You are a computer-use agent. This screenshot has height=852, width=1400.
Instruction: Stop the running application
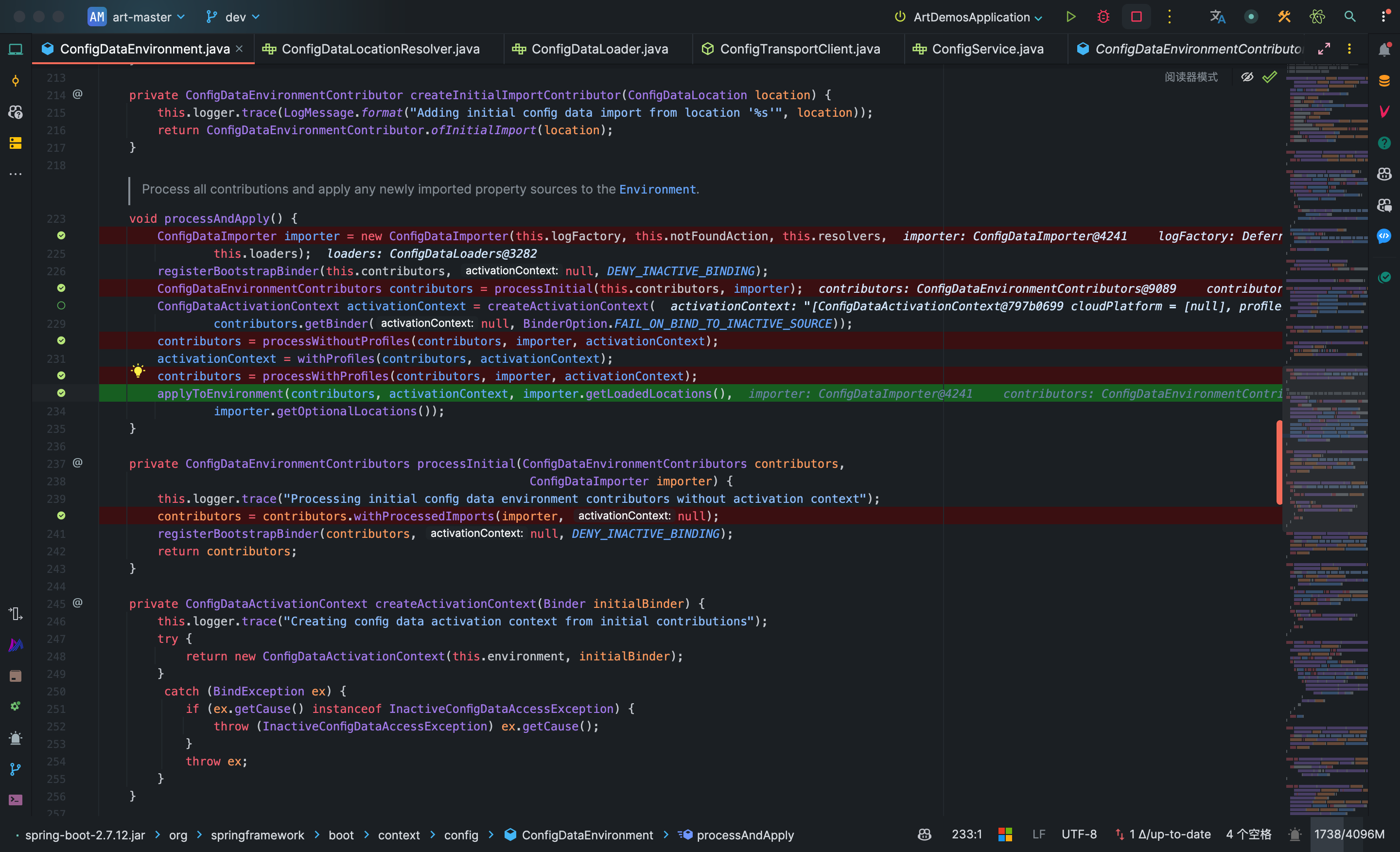click(x=1136, y=17)
